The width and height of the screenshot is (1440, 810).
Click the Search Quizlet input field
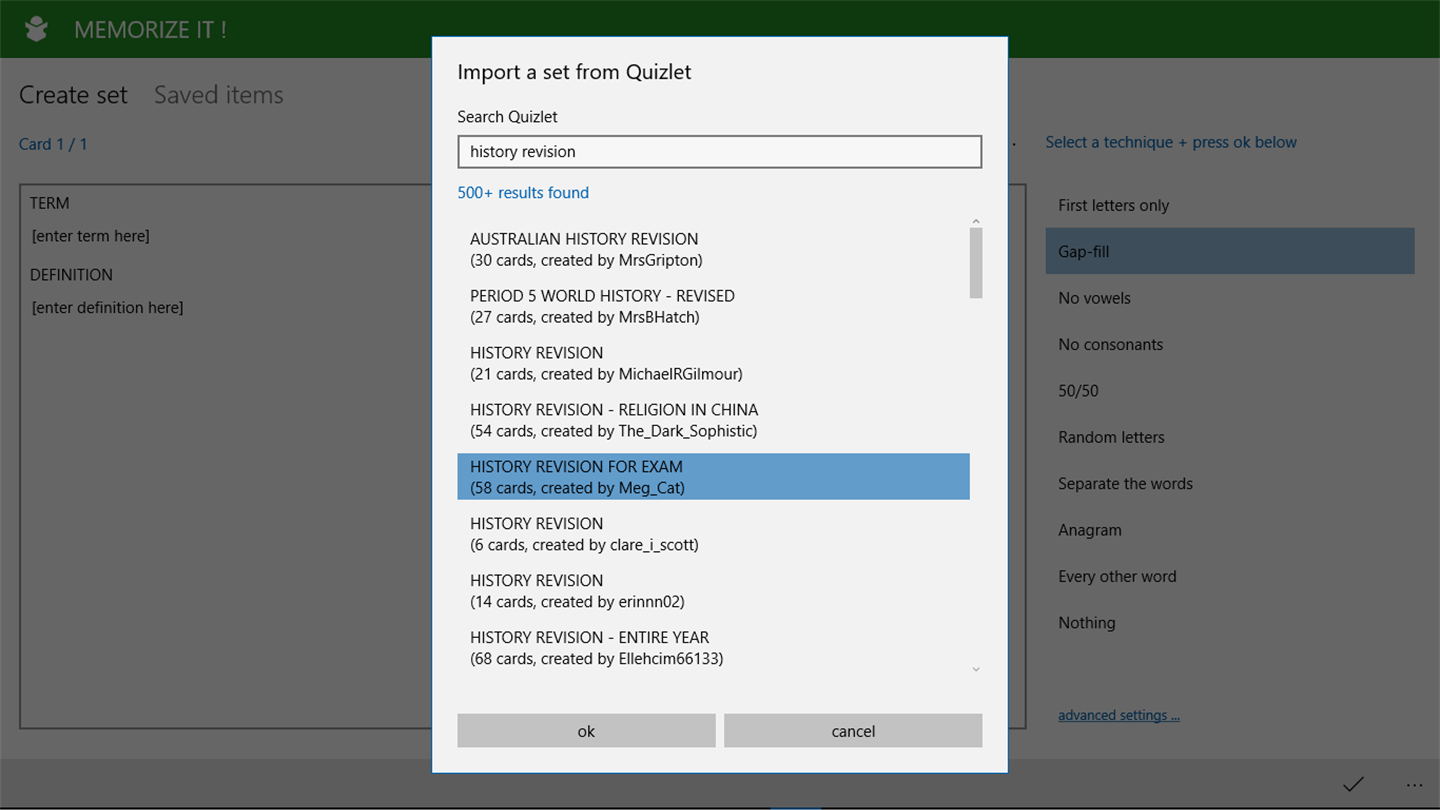[720, 152]
